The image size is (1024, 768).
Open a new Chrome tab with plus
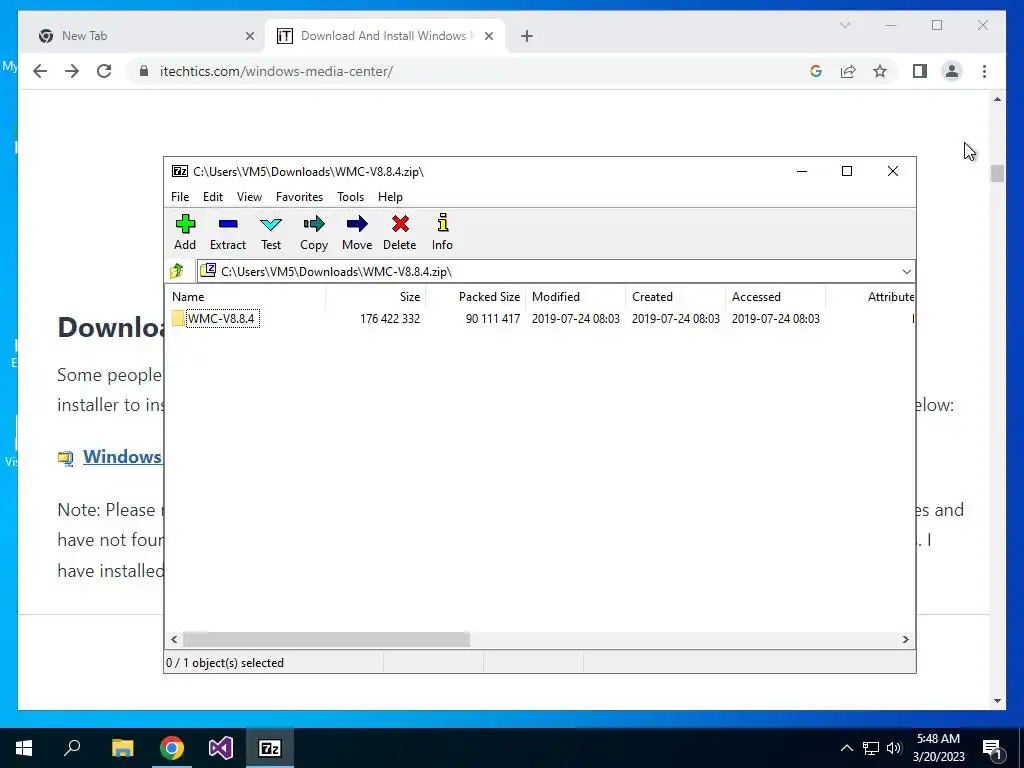pos(527,36)
